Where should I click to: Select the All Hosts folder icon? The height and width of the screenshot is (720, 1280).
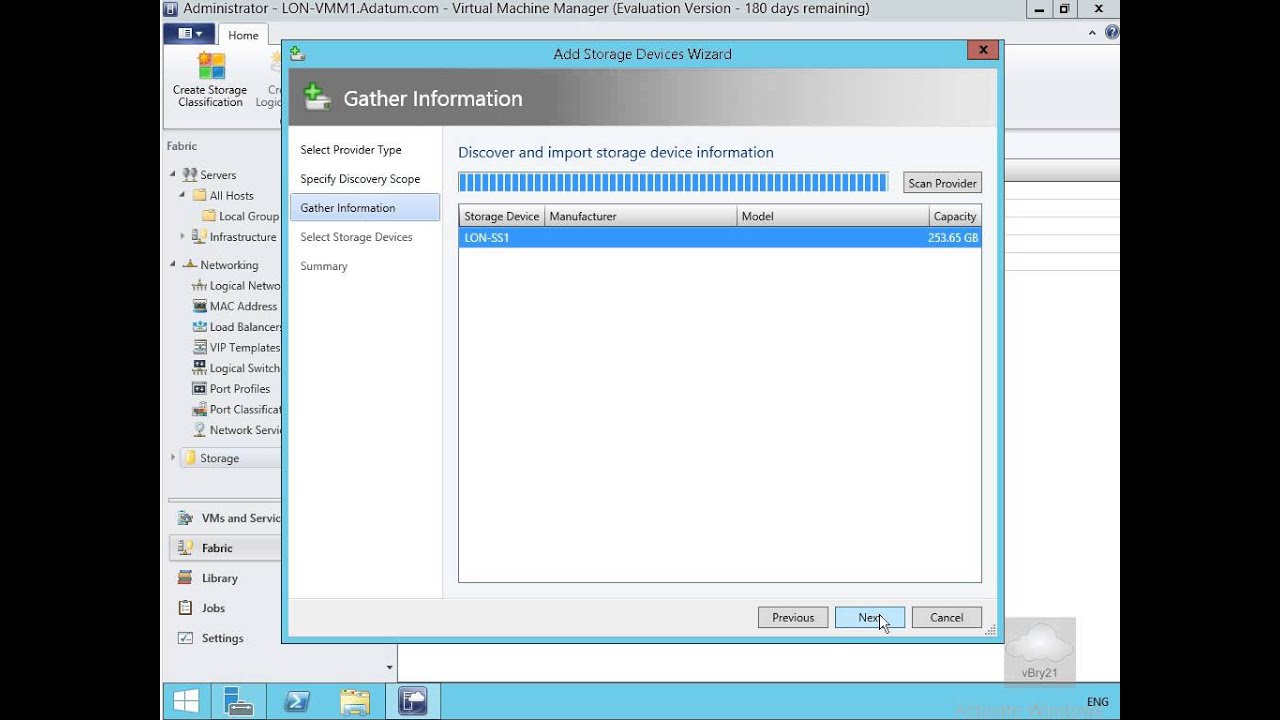click(199, 195)
